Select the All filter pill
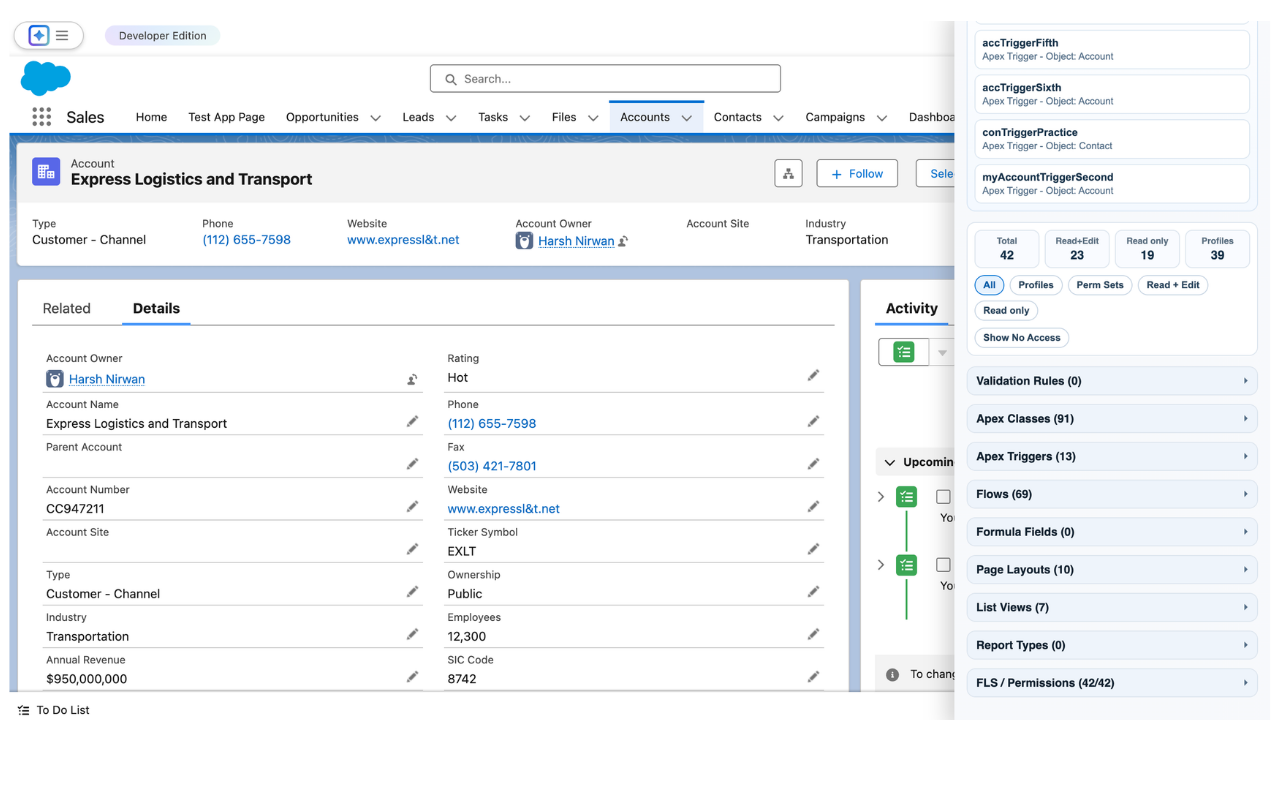 989,285
